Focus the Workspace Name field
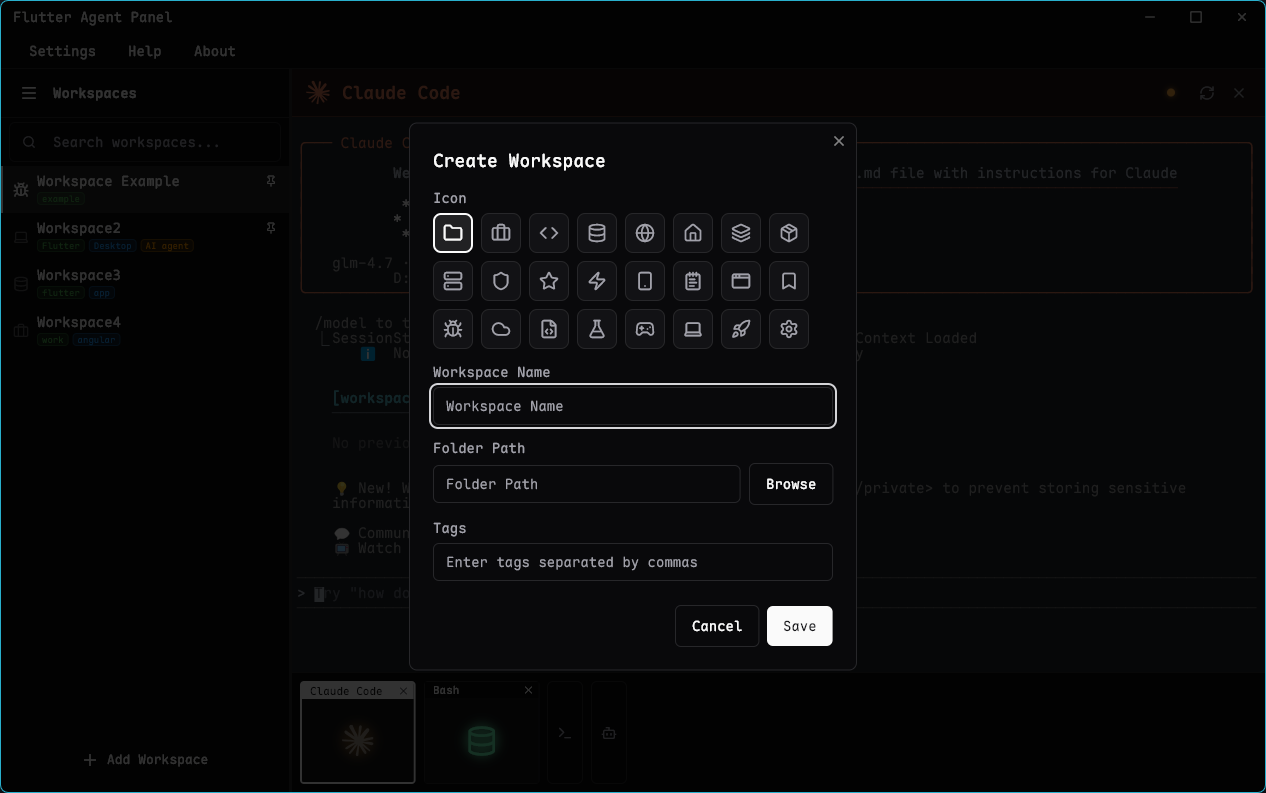The image size is (1266, 793). pyautogui.click(x=633, y=406)
